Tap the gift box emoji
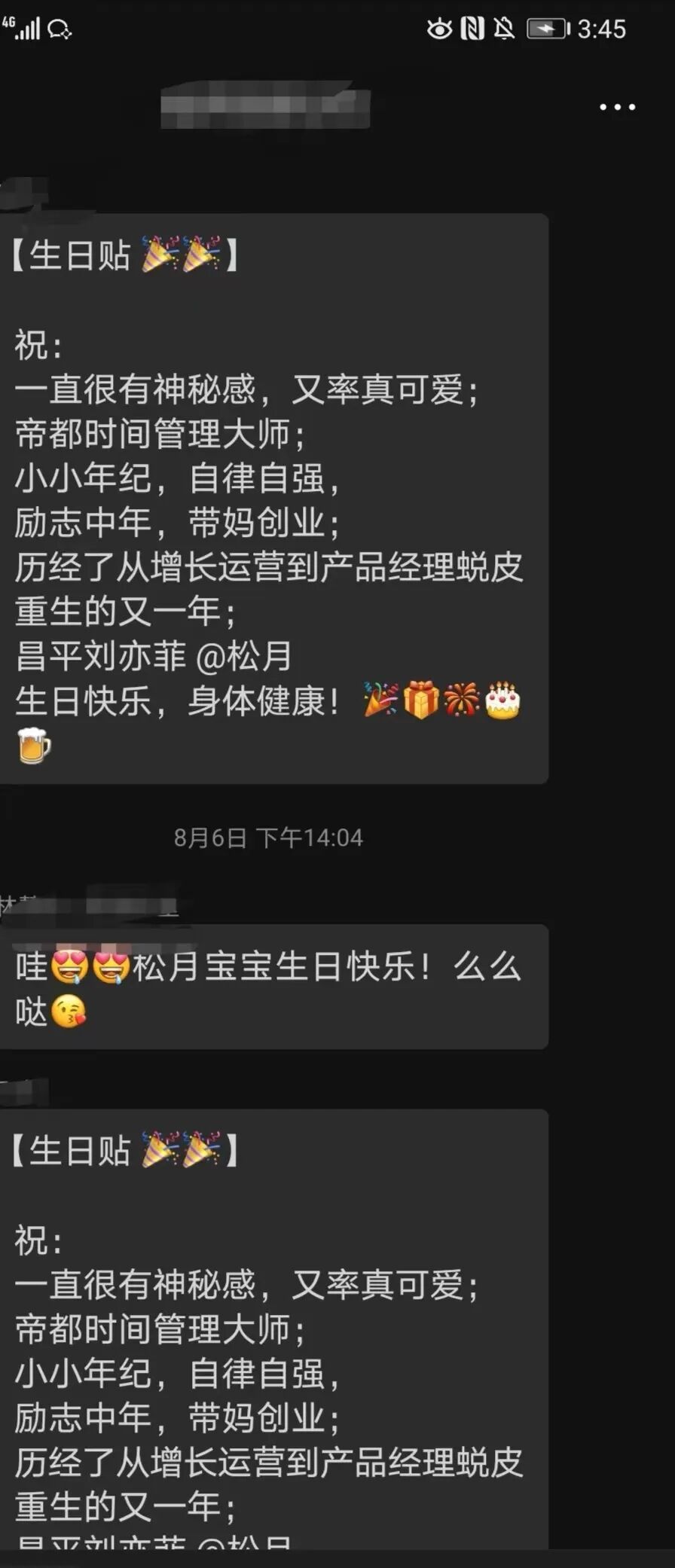Viewport: 675px width, 1568px height. coord(421,700)
